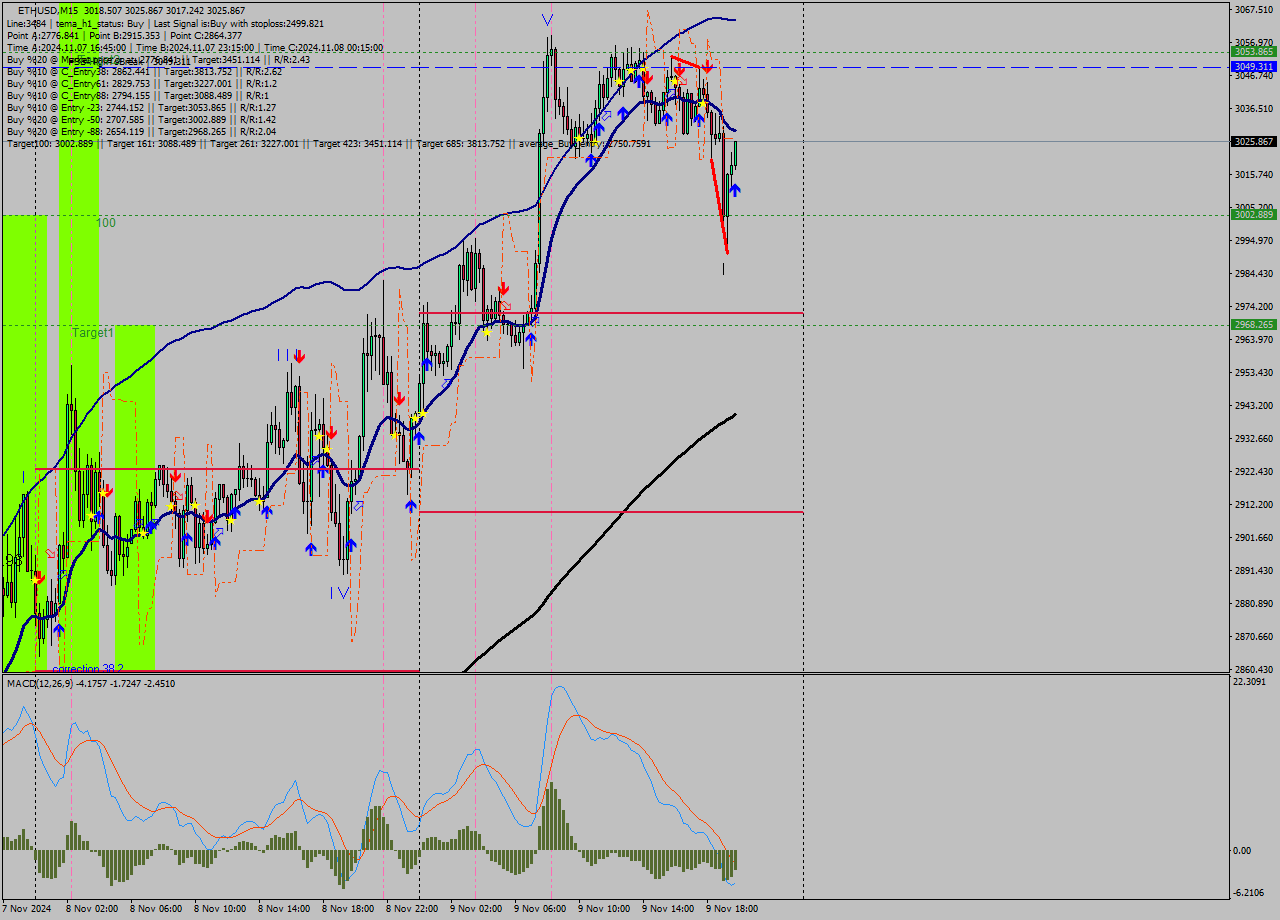Click the 3036.520 price axis value
Viewport: 1280px width, 920px height.
coord(1254,108)
